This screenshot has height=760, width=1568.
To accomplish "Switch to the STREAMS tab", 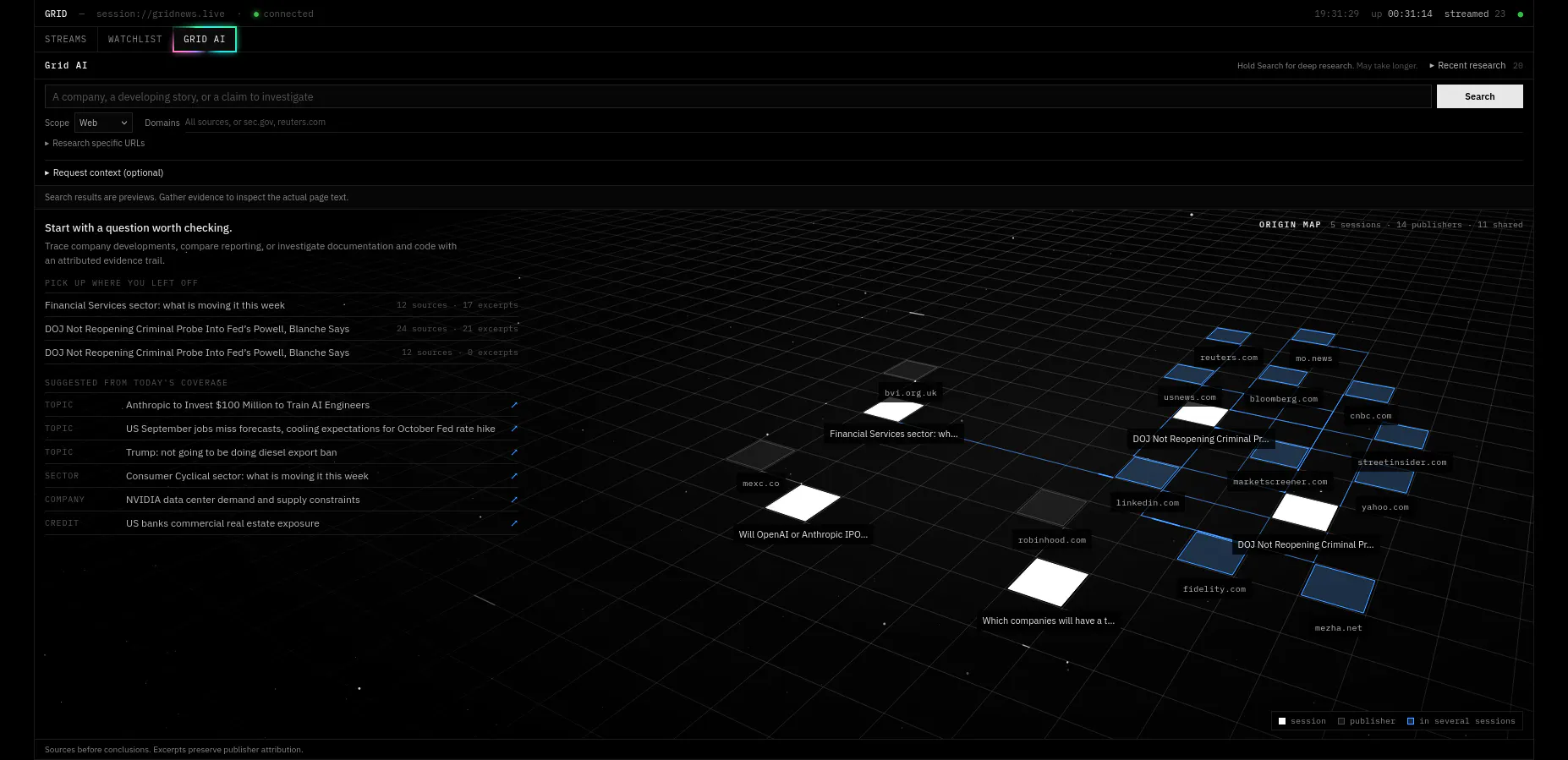I will pyautogui.click(x=66, y=40).
